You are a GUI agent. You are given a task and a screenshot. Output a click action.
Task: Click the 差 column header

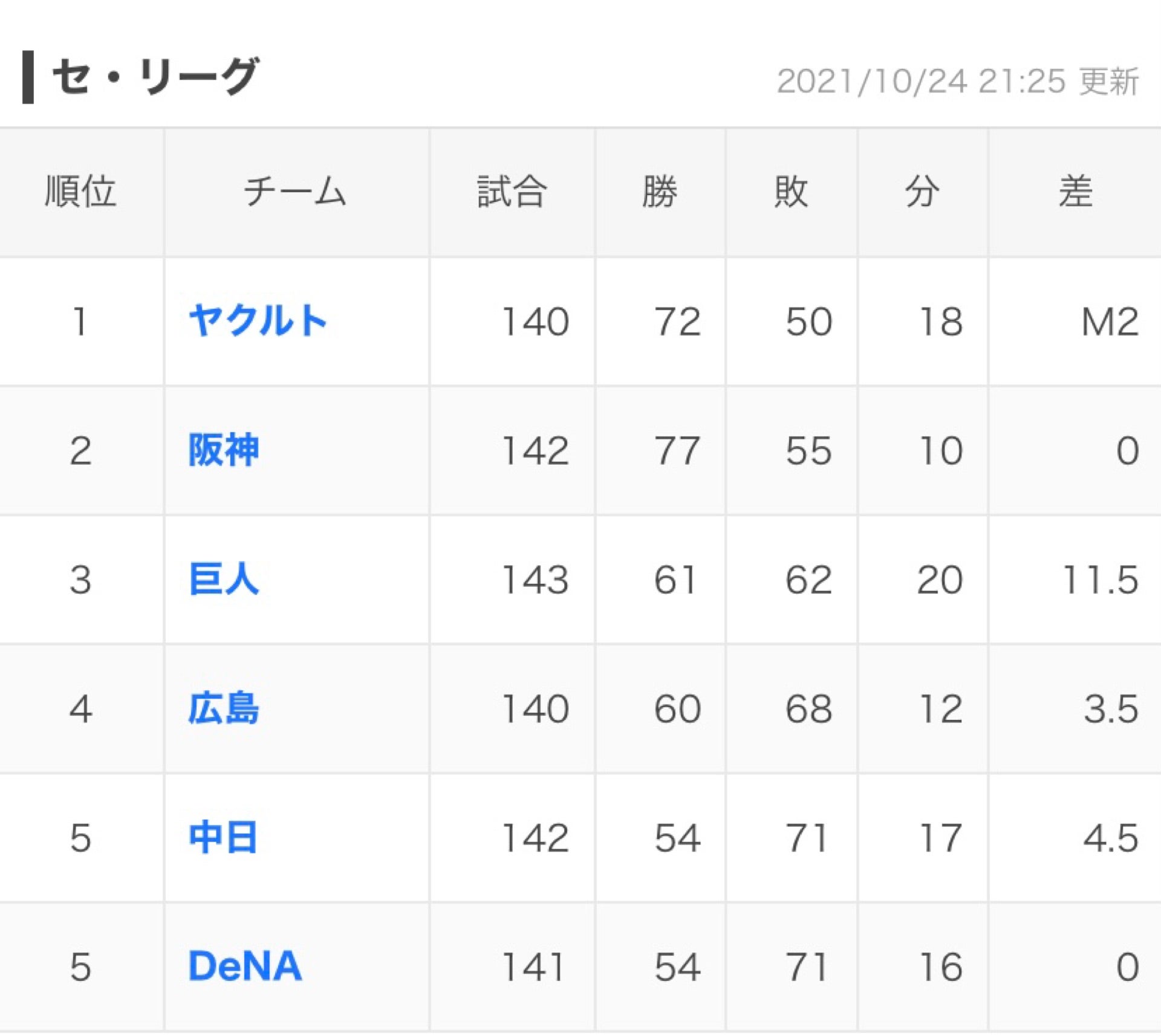[x=1075, y=192]
